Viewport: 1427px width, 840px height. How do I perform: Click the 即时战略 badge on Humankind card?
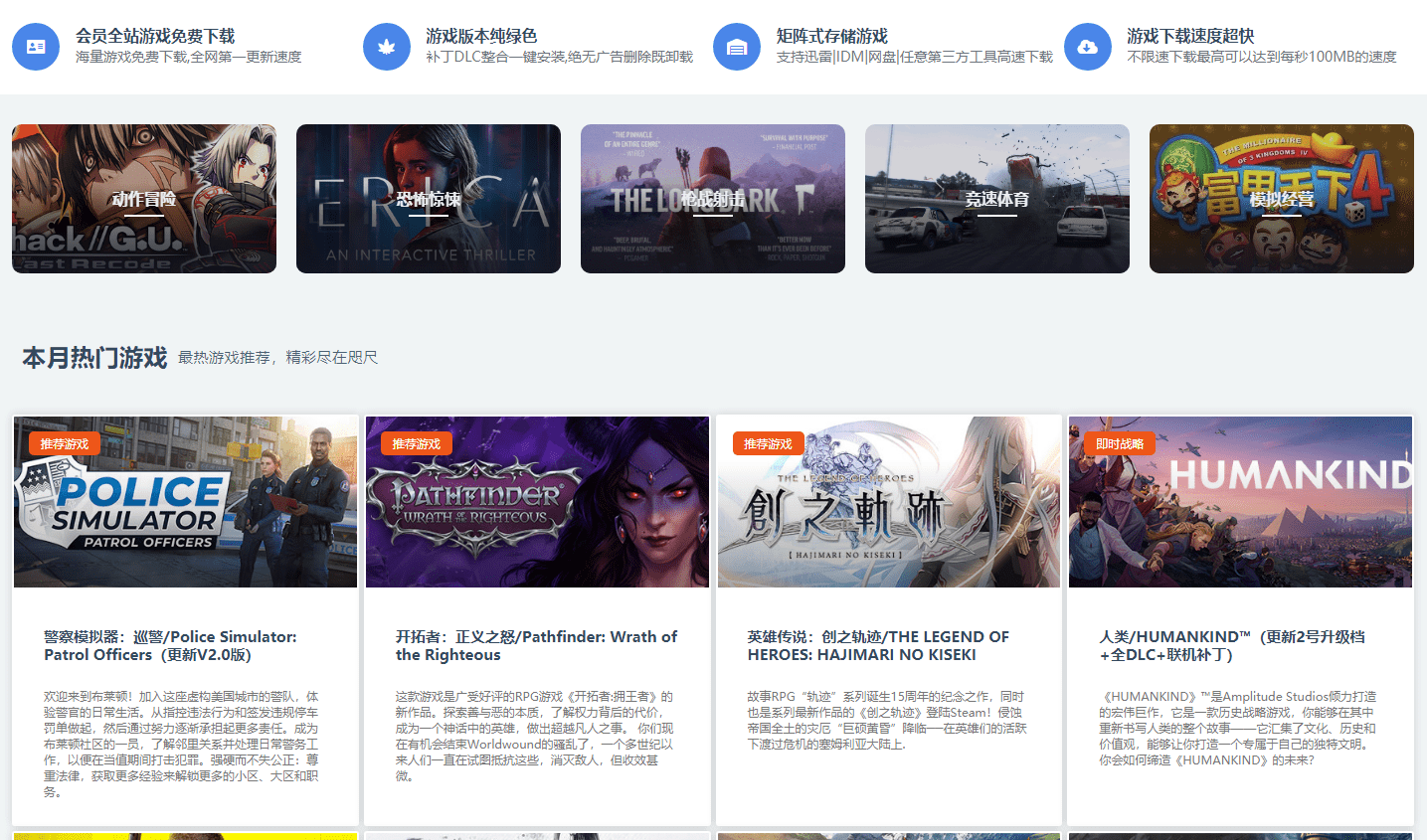click(x=1120, y=443)
